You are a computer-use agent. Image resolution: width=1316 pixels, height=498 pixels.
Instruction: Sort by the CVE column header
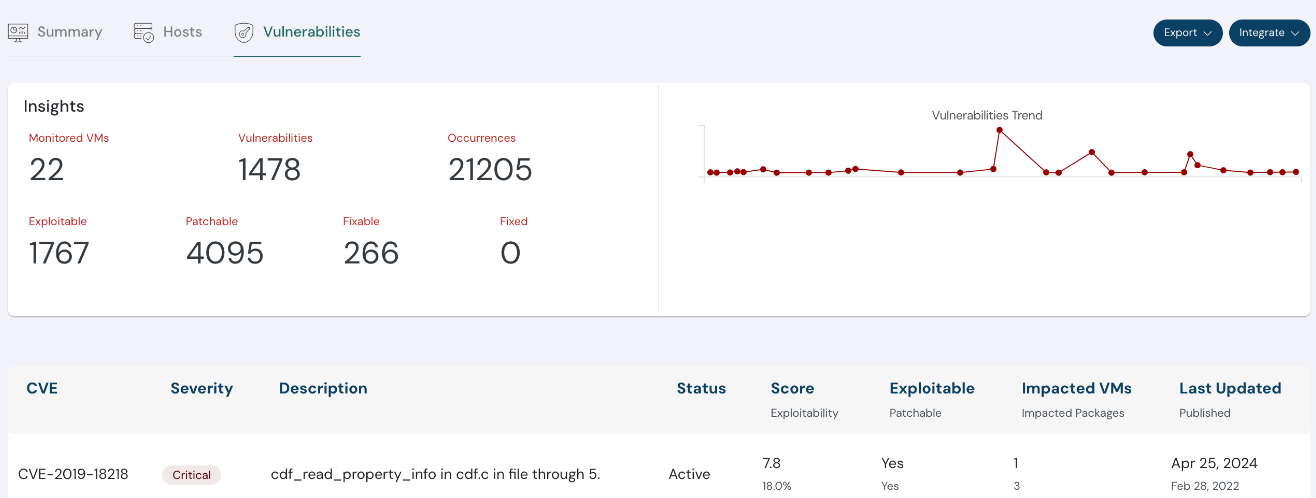coord(42,389)
